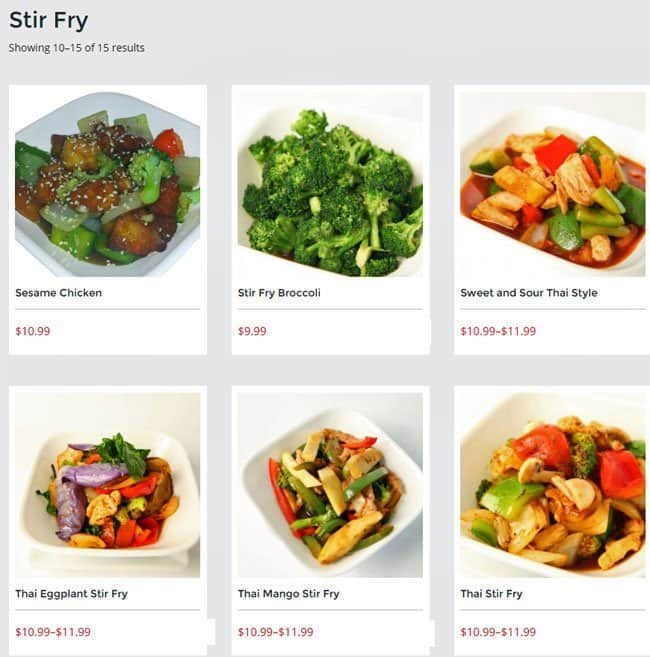Click the Showing 10–15 of 15 results text

[77, 48]
